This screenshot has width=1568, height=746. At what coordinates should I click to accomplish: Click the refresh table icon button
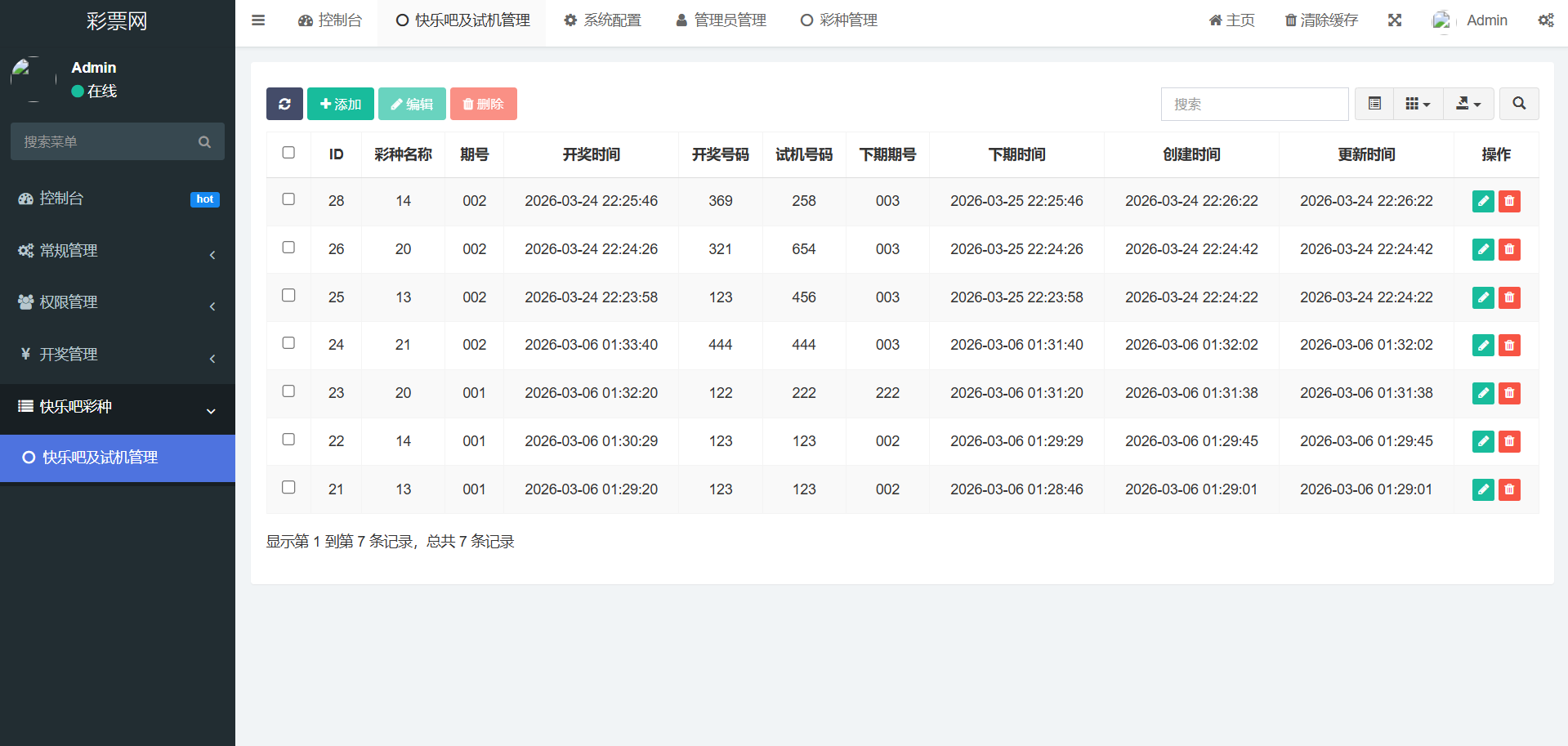pyautogui.click(x=284, y=104)
